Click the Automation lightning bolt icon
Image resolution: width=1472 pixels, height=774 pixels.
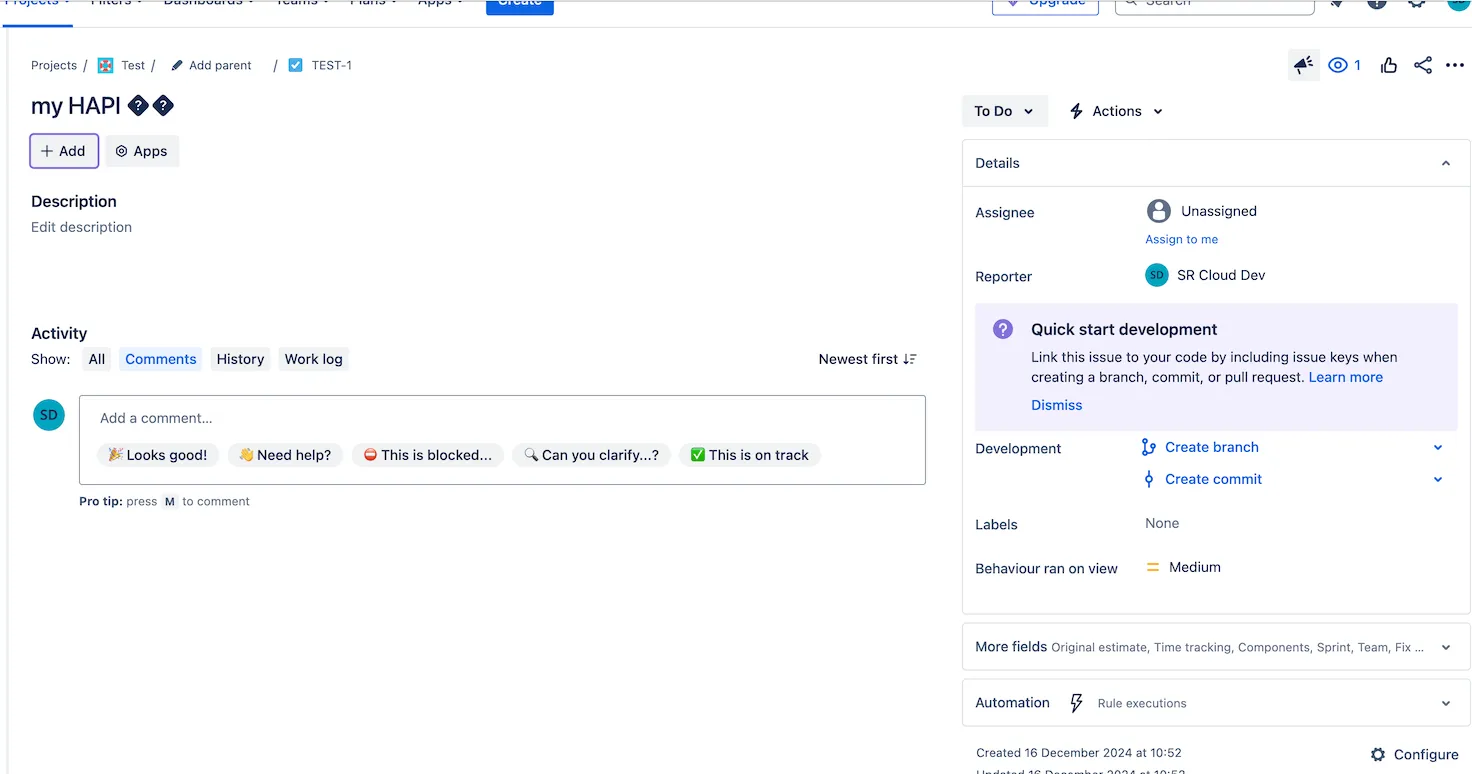click(1076, 703)
